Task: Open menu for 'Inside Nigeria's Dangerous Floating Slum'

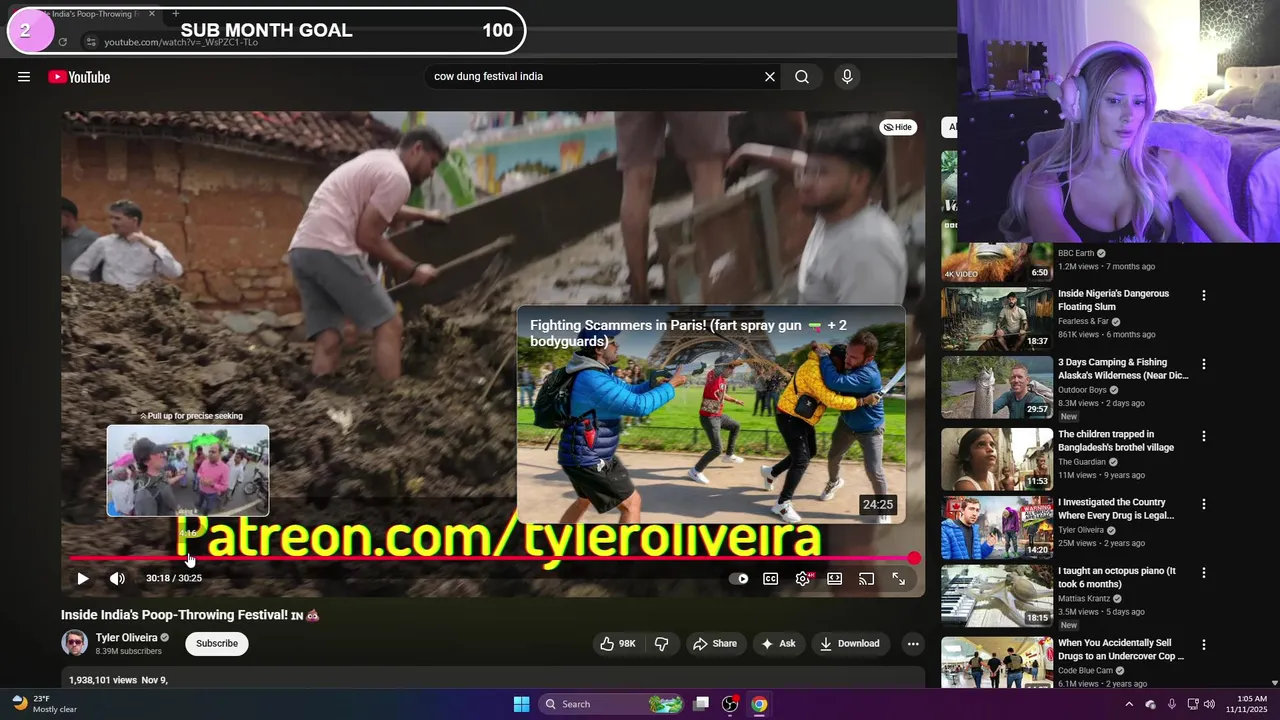Action: (x=1204, y=295)
